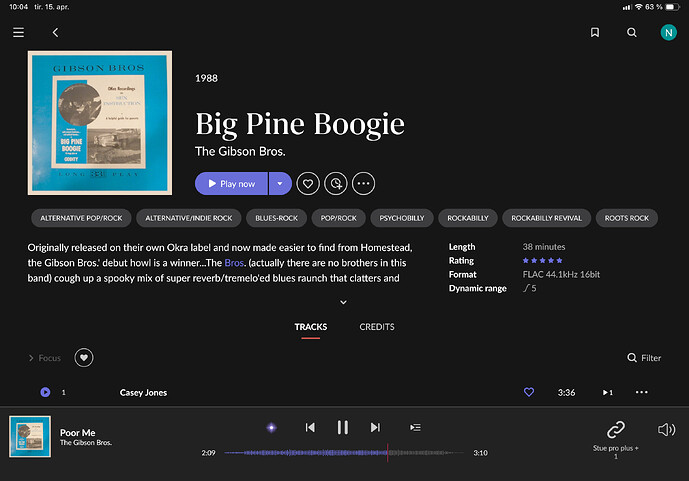Select the Blues-Rock genre tag
Screen dimensions: 689x481
(276, 218)
